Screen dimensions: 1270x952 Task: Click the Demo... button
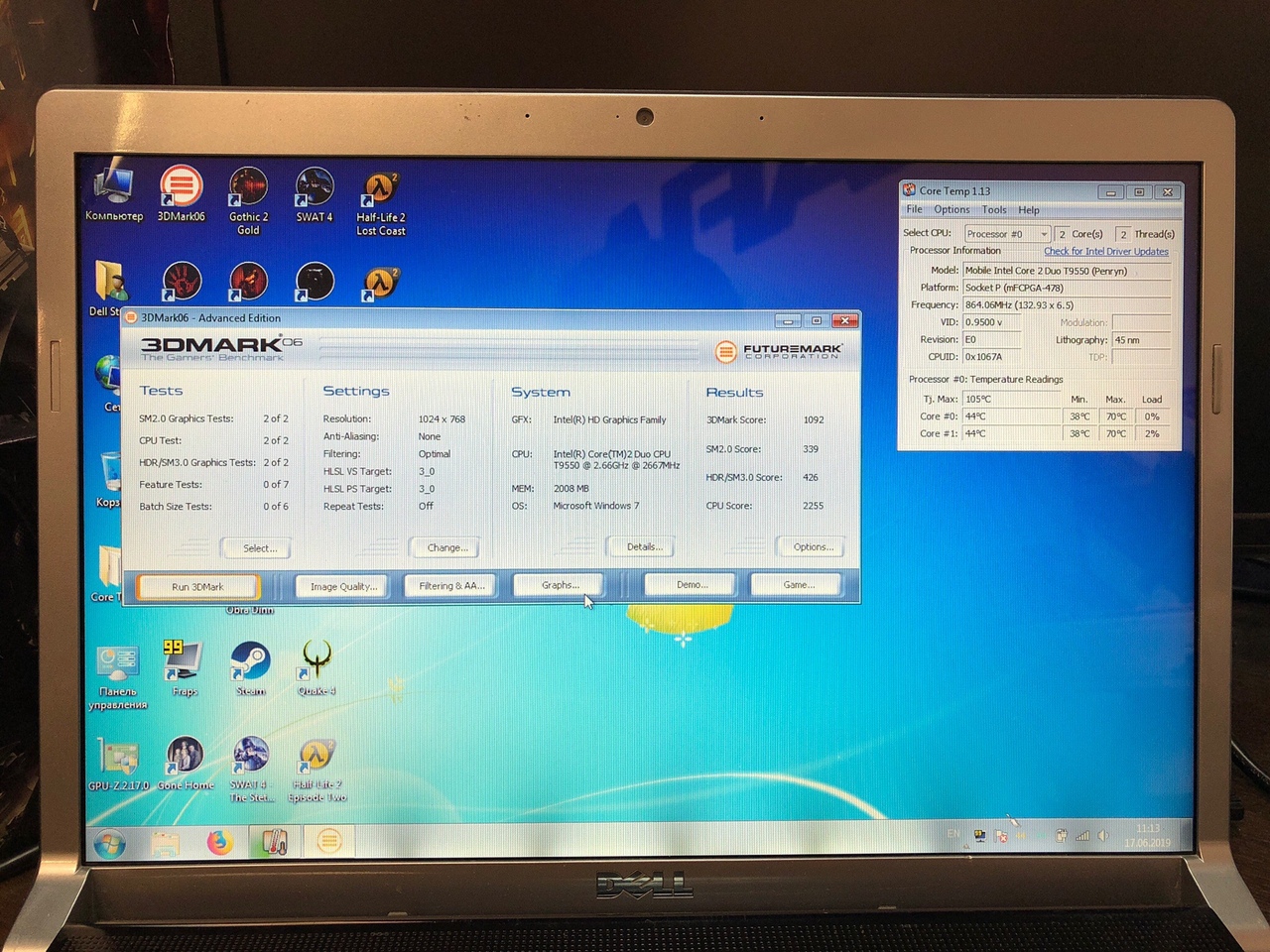692,585
